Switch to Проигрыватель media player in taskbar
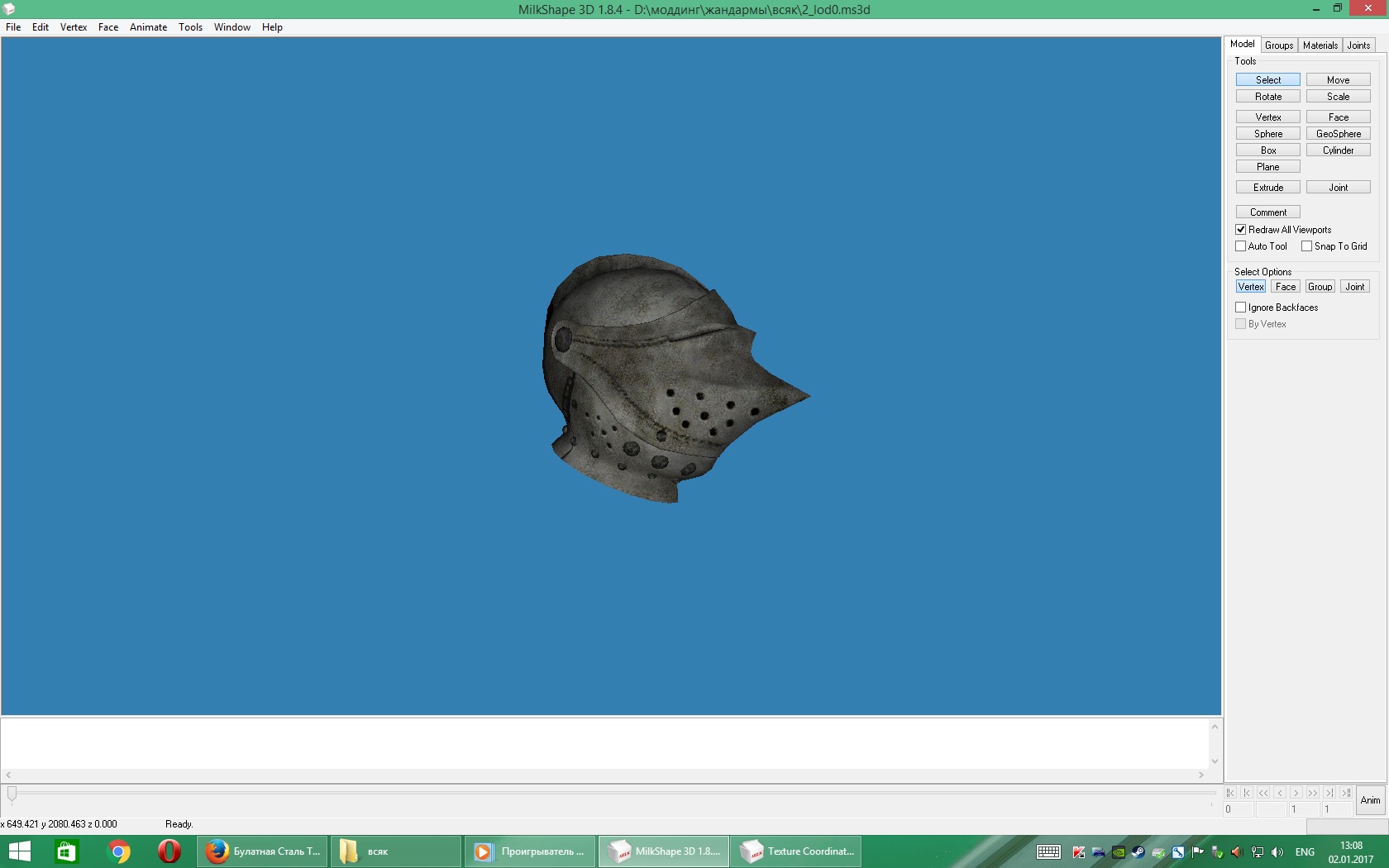This screenshot has width=1389, height=868. (x=530, y=851)
